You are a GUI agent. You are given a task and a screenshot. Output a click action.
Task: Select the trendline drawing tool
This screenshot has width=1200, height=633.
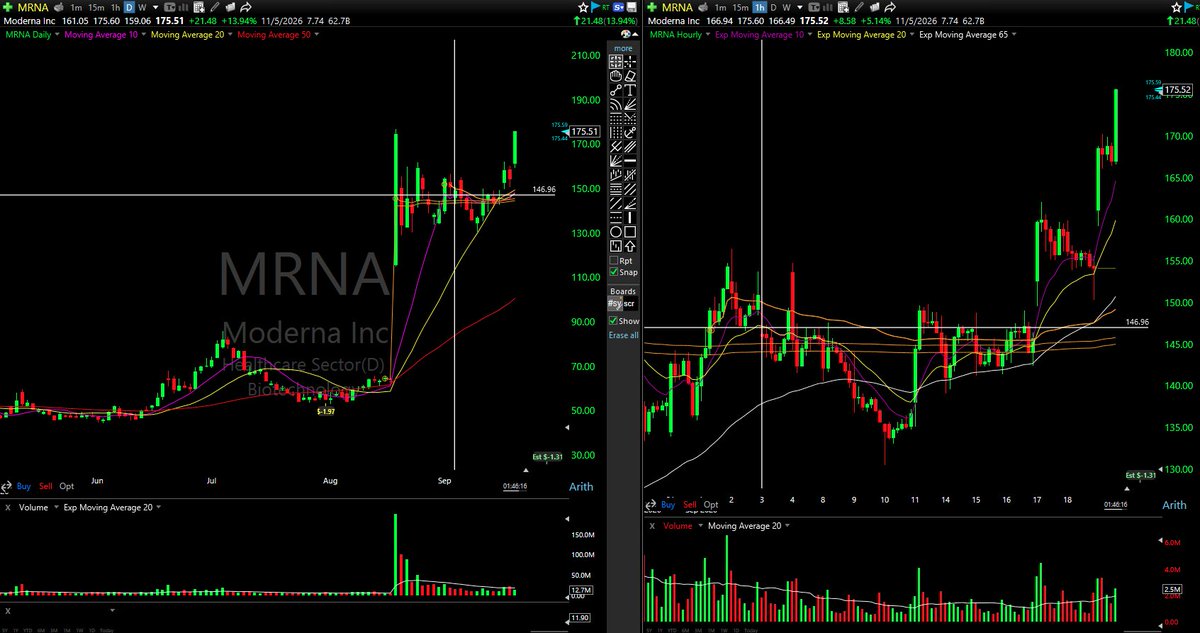click(x=615, y=90)
